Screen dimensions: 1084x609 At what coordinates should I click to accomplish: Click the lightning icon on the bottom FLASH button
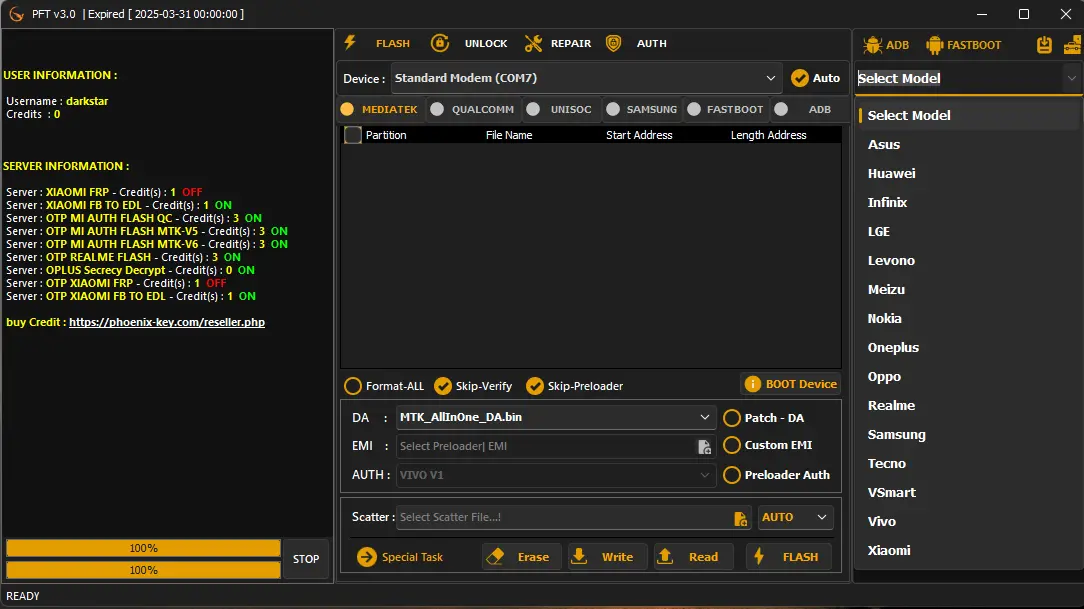(x=759, y=556)
